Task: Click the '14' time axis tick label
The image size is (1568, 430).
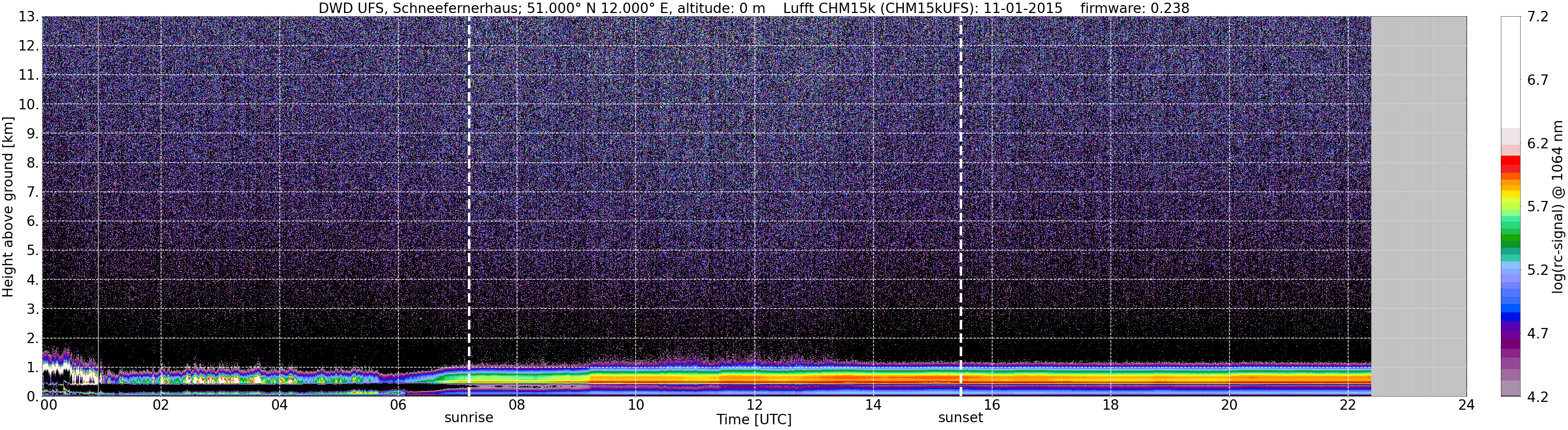Action: pyautogui.click(x=873, y=405)
